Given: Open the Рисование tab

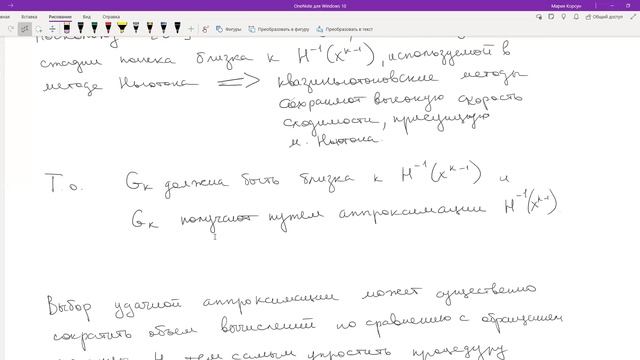Looking at the screenshot, I should click(60, 17).
